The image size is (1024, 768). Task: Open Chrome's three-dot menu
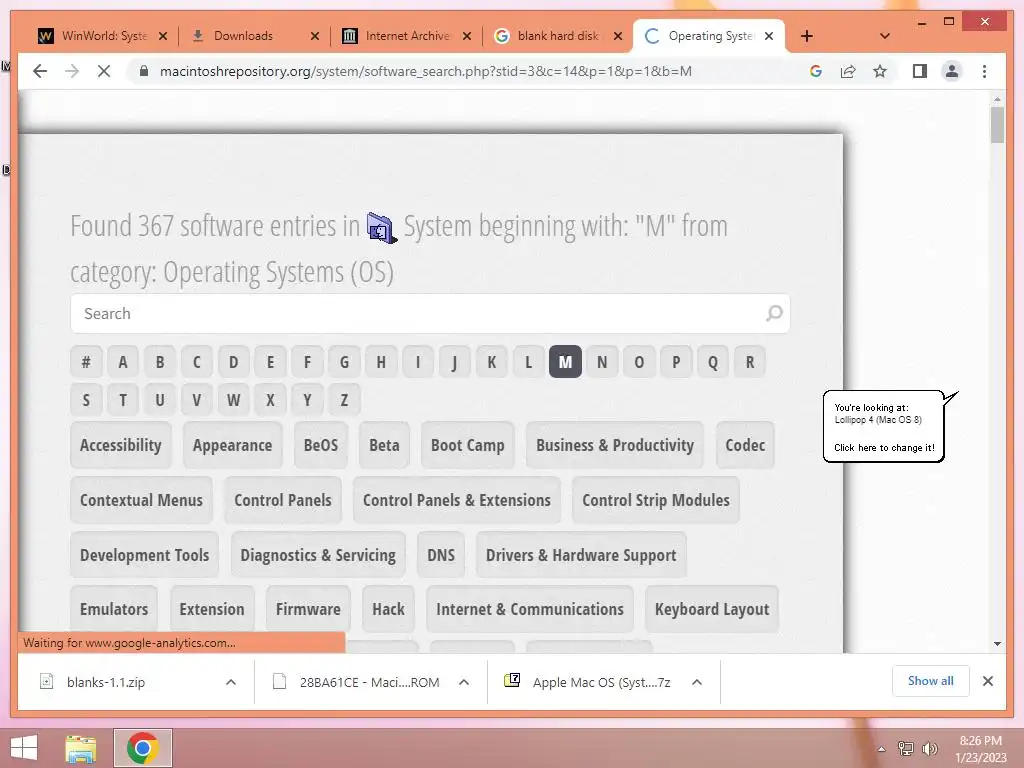984,71
